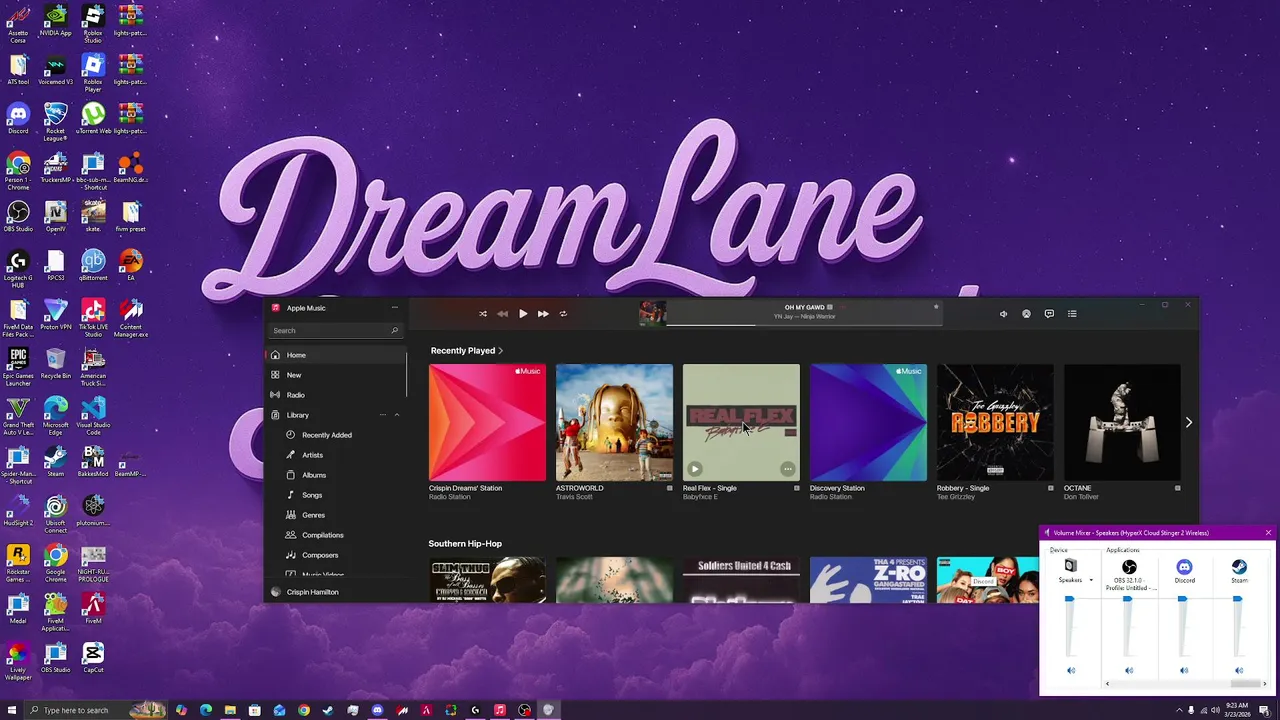Open more options on Real Flex cover

pyautogui.click(x=788, y=469)
